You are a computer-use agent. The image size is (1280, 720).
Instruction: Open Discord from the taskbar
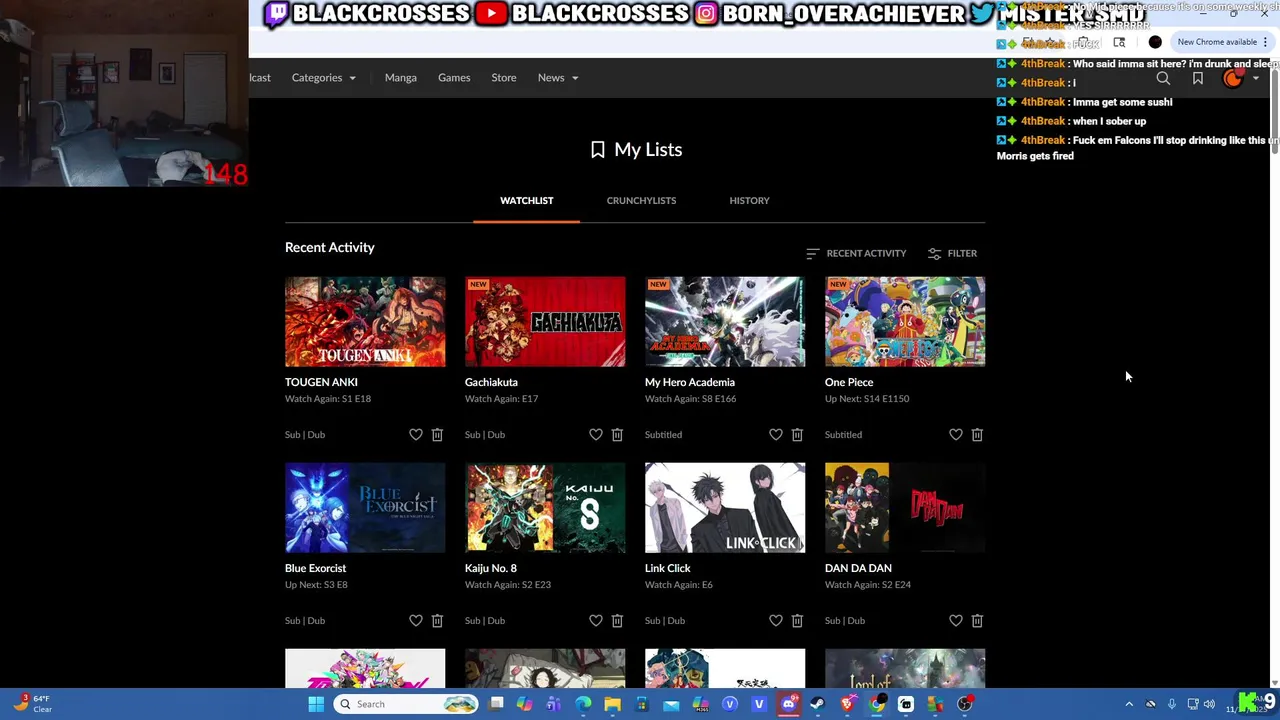point(788,704)
